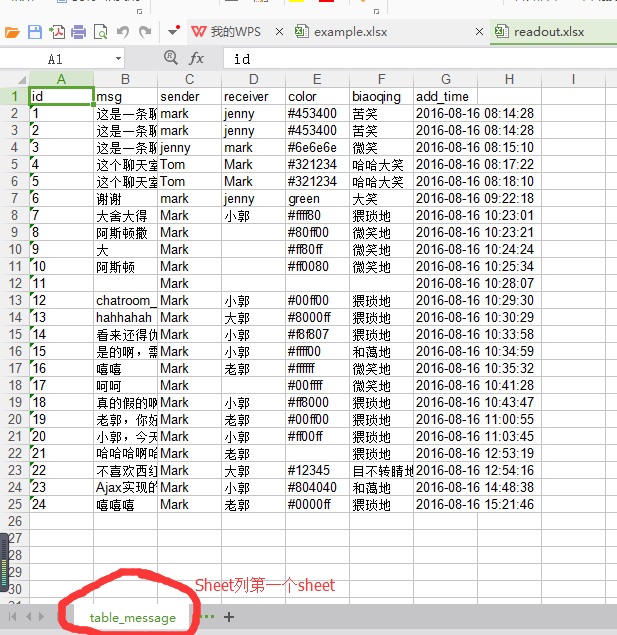Click the open folder icon in toolbar
Image resolution: width=617 pixels, height=635 pixels.
pyautogui.click(x=12, y=32)
